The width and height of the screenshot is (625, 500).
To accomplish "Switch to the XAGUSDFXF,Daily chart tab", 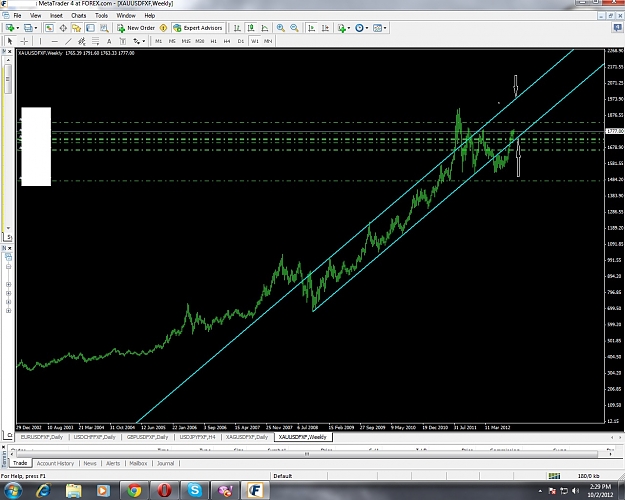I will 247,437.
